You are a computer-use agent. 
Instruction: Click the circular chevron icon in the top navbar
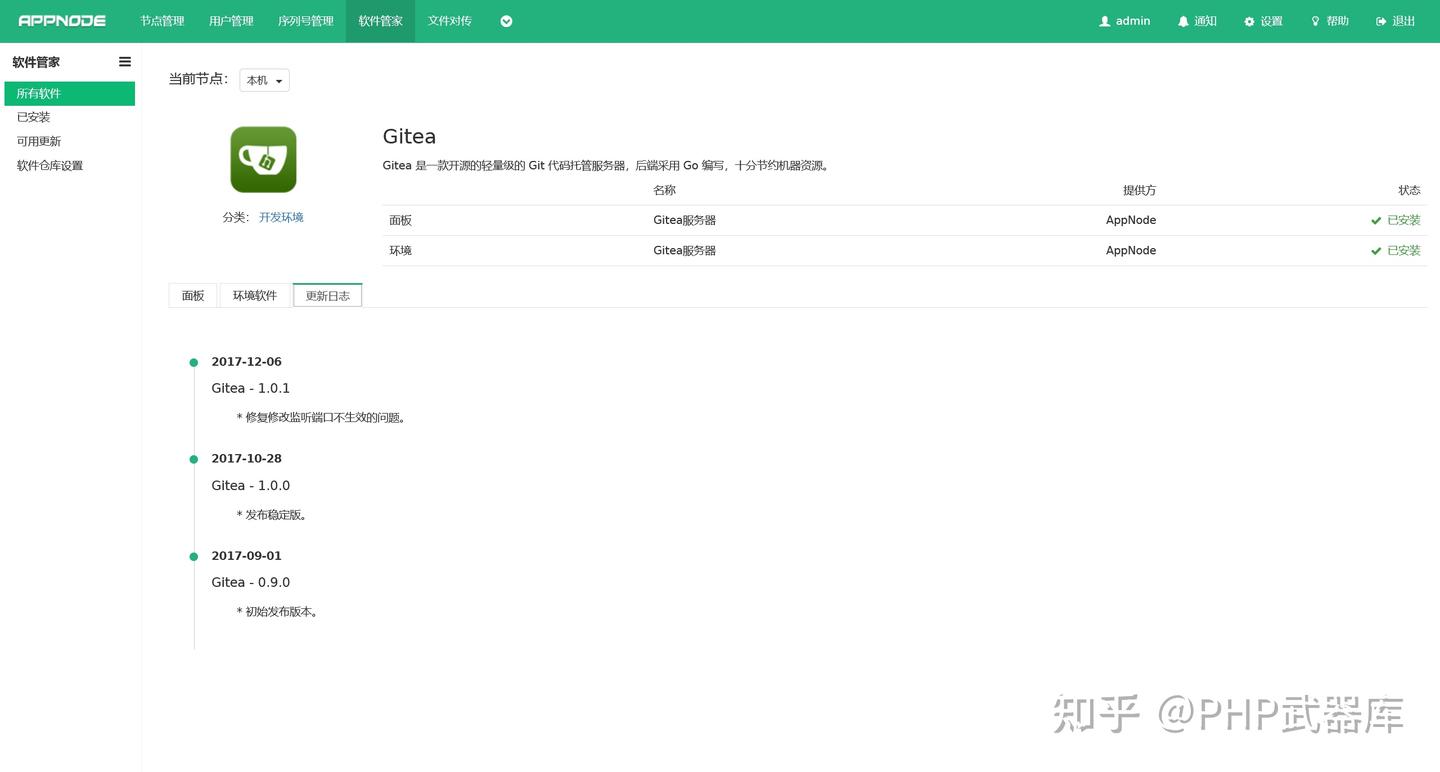506,20
